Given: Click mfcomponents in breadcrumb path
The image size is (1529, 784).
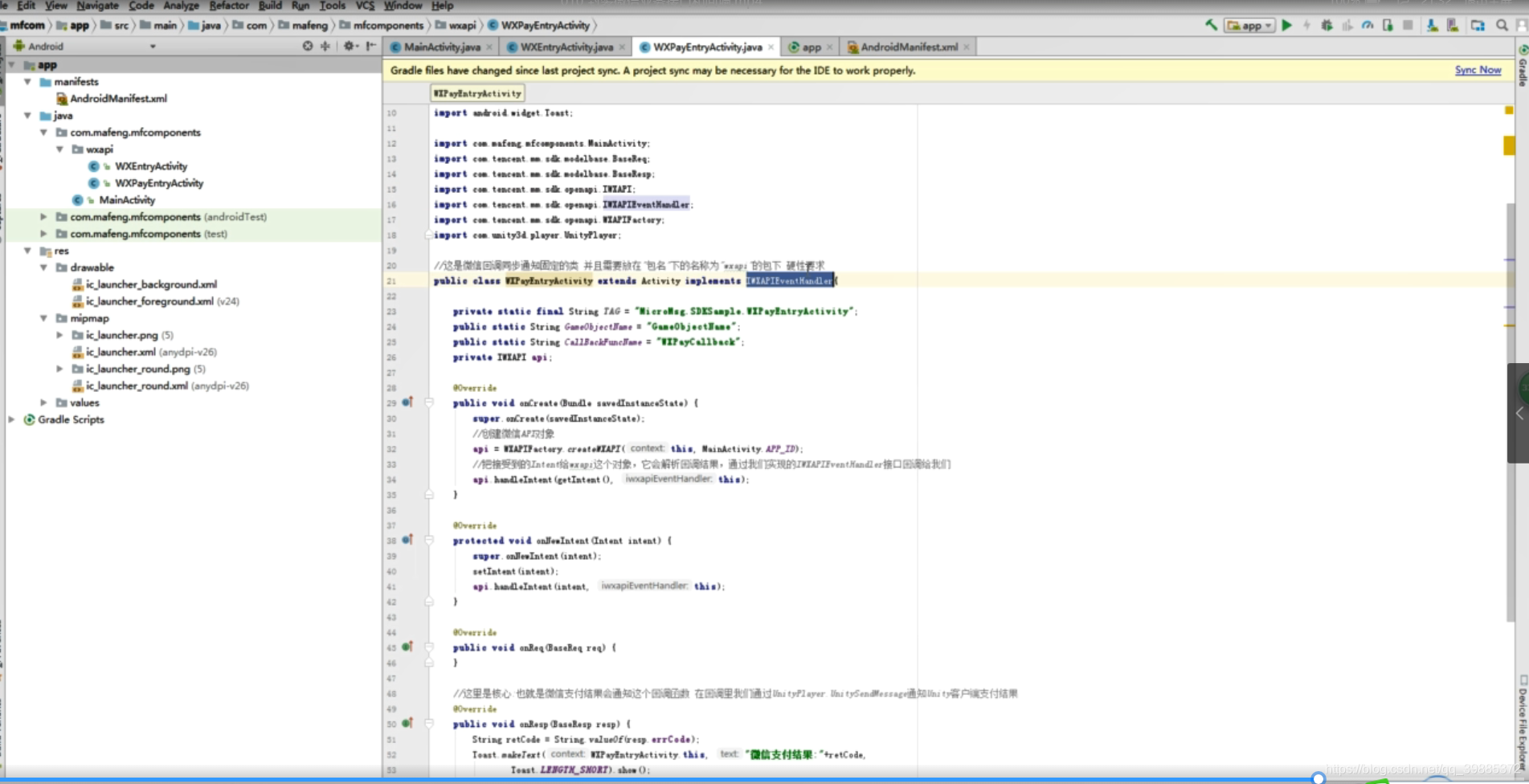Looking at the screenshot, I should tap(387, 26).
